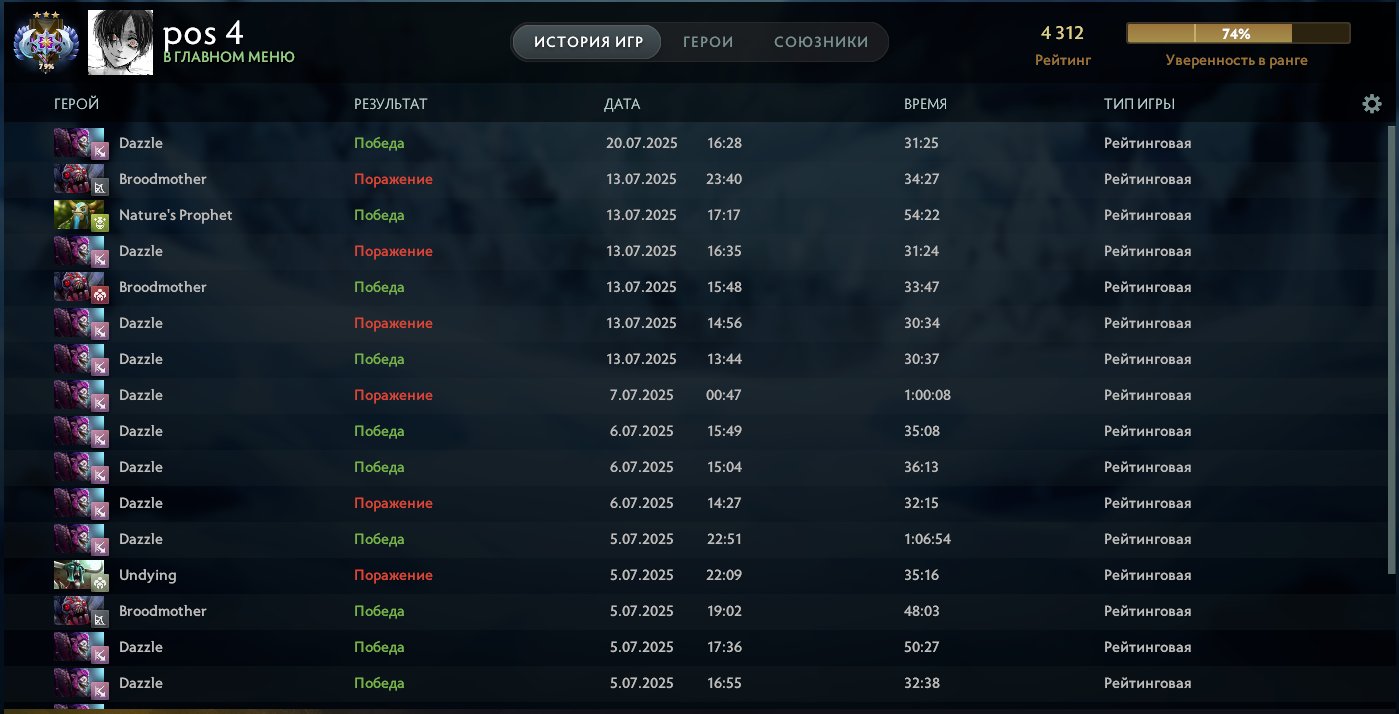Switch to the История игр tab
The height and width of the screenshot is (714, 1399).
(587, 43)
